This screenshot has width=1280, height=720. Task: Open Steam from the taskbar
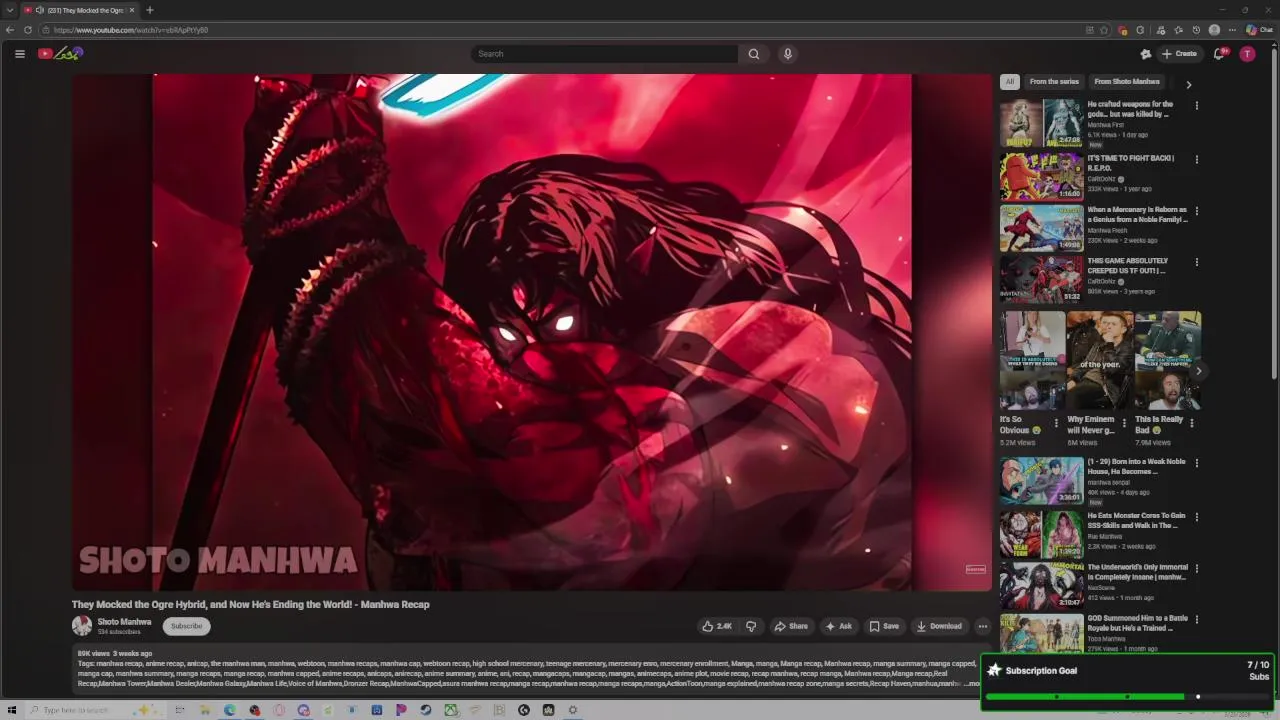click(425, 710)
